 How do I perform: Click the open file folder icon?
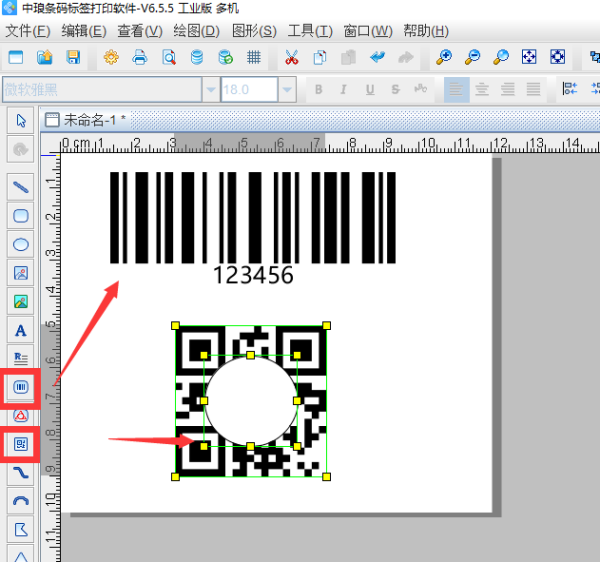point(45,57)
